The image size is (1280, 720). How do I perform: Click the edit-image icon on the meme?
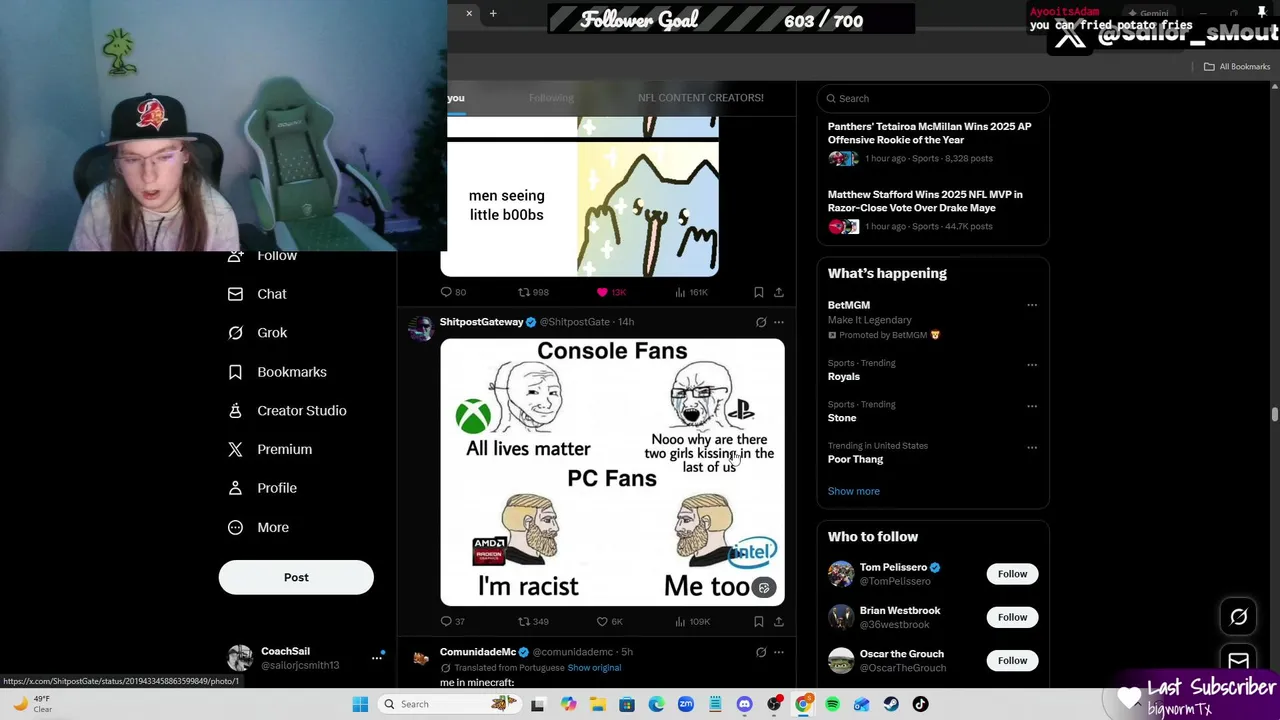point(764,588)
